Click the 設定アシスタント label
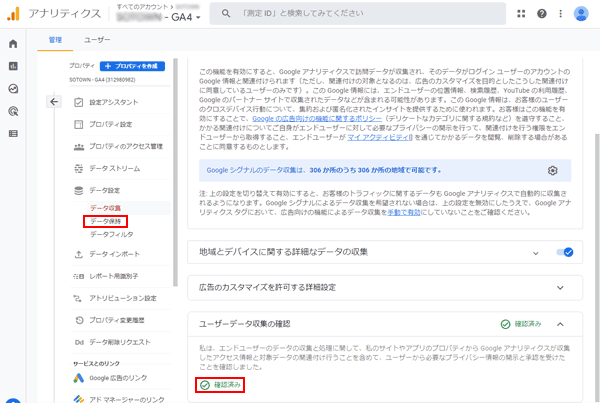 (x=114, y=102)
